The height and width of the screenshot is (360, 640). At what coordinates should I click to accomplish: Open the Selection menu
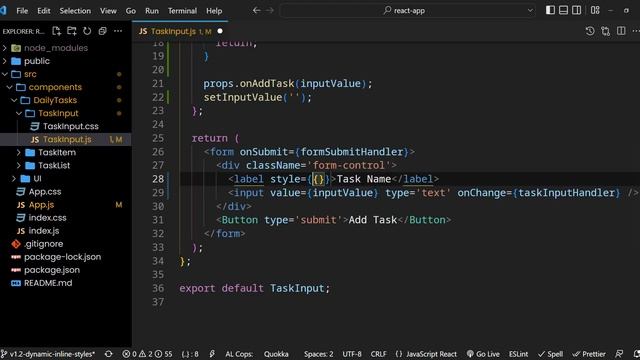pyautogui.click(x=75, y=11)
